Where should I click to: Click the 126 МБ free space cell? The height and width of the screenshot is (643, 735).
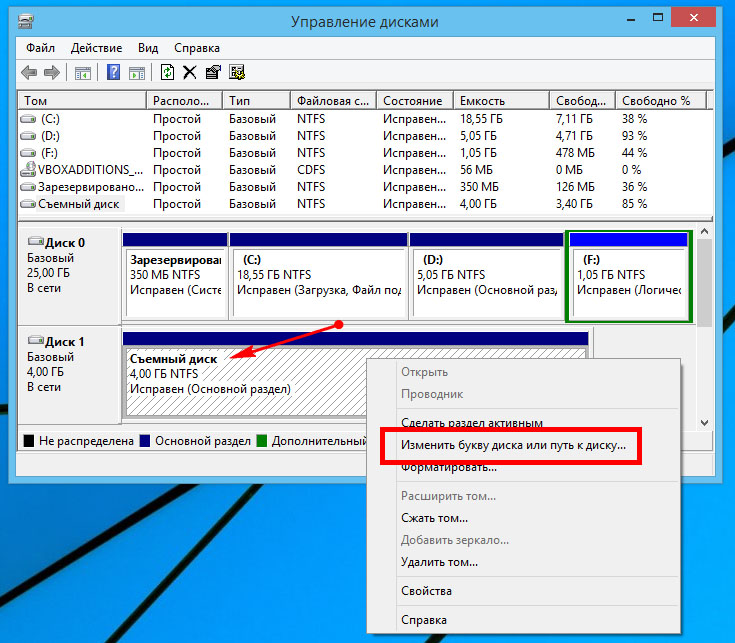(575, 187)
